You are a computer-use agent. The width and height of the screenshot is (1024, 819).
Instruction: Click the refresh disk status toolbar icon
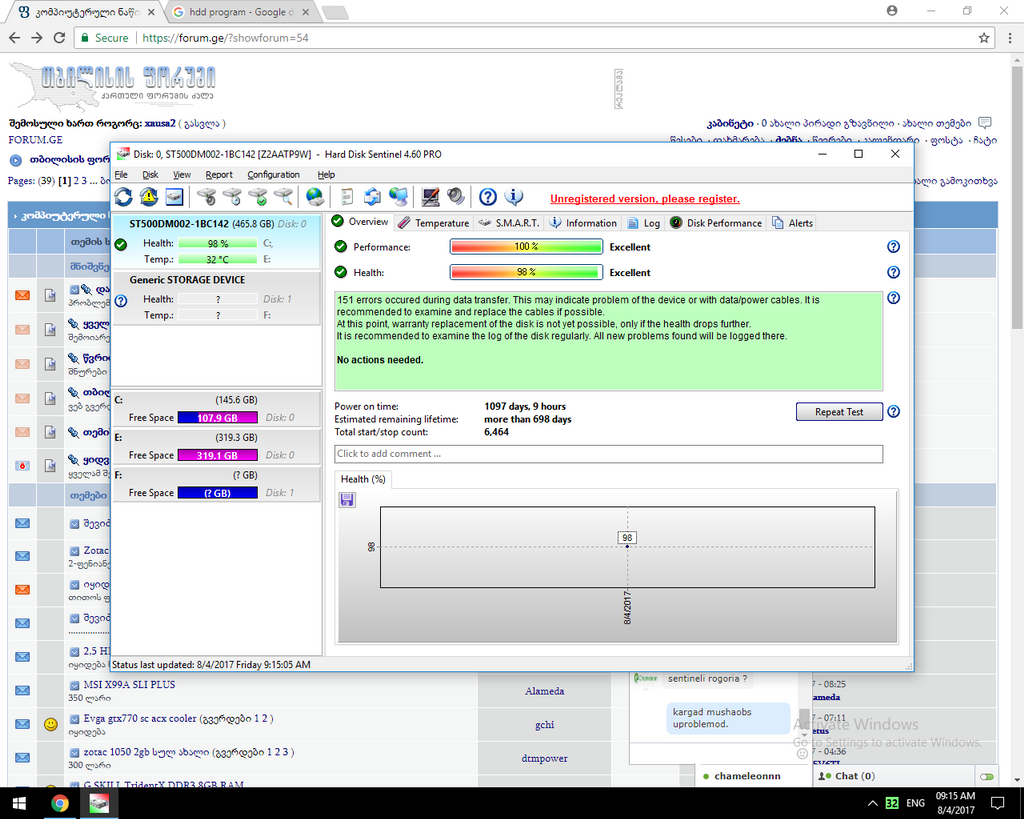pos(123,197)
